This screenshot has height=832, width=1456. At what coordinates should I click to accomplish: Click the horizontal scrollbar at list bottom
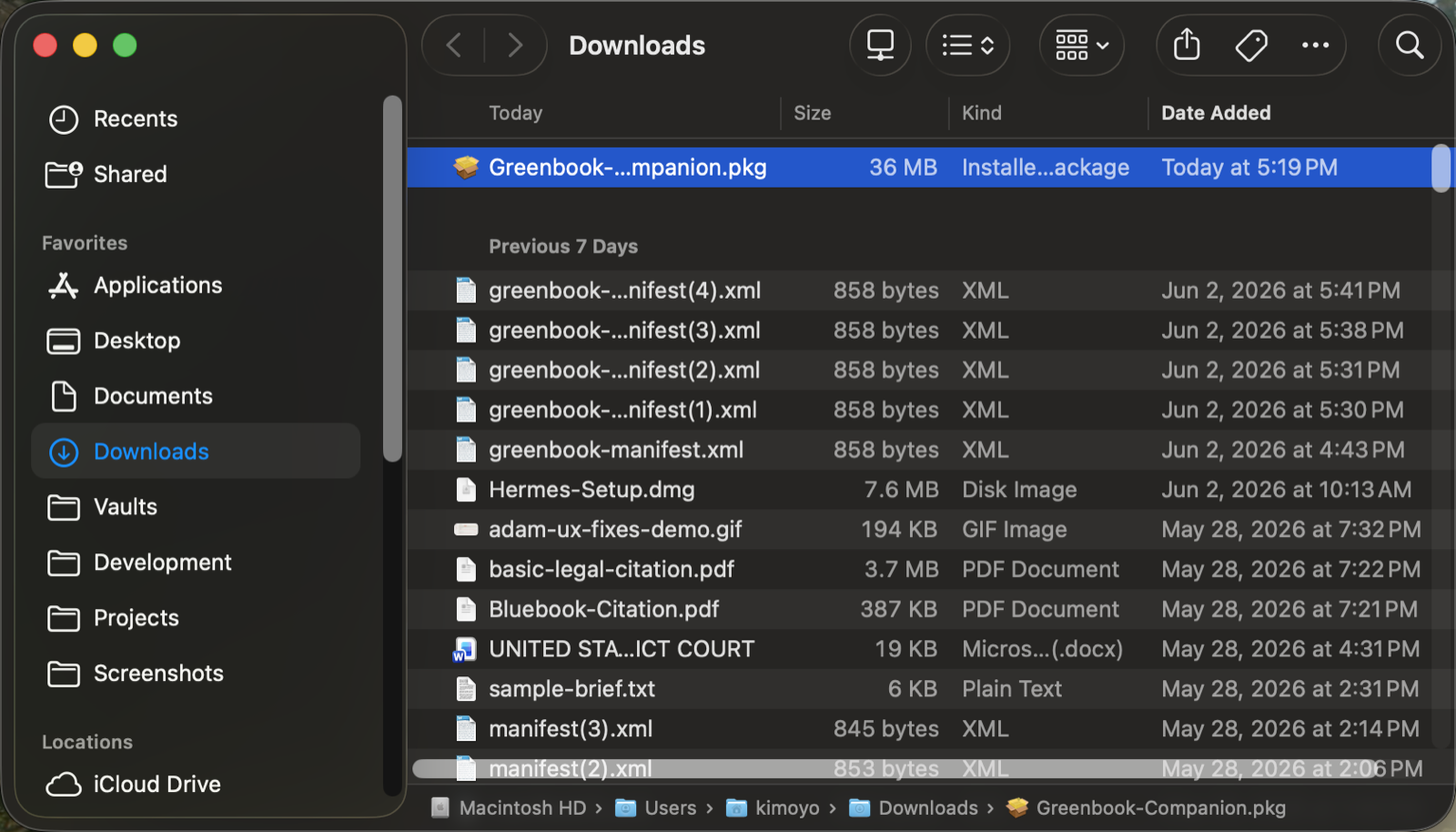[x=896, y=769]
